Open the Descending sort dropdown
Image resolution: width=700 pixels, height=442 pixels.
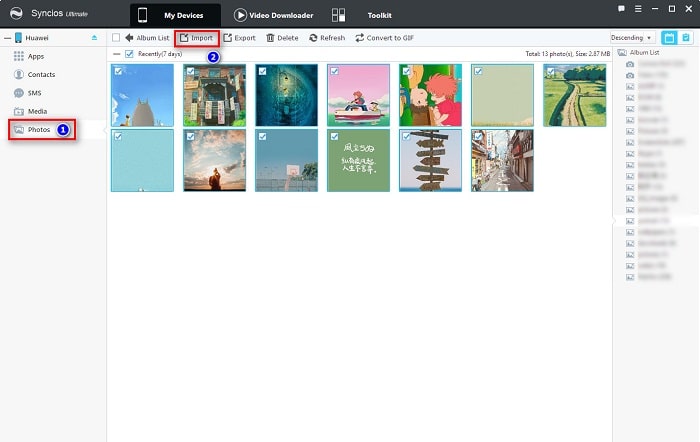point(632,38)
